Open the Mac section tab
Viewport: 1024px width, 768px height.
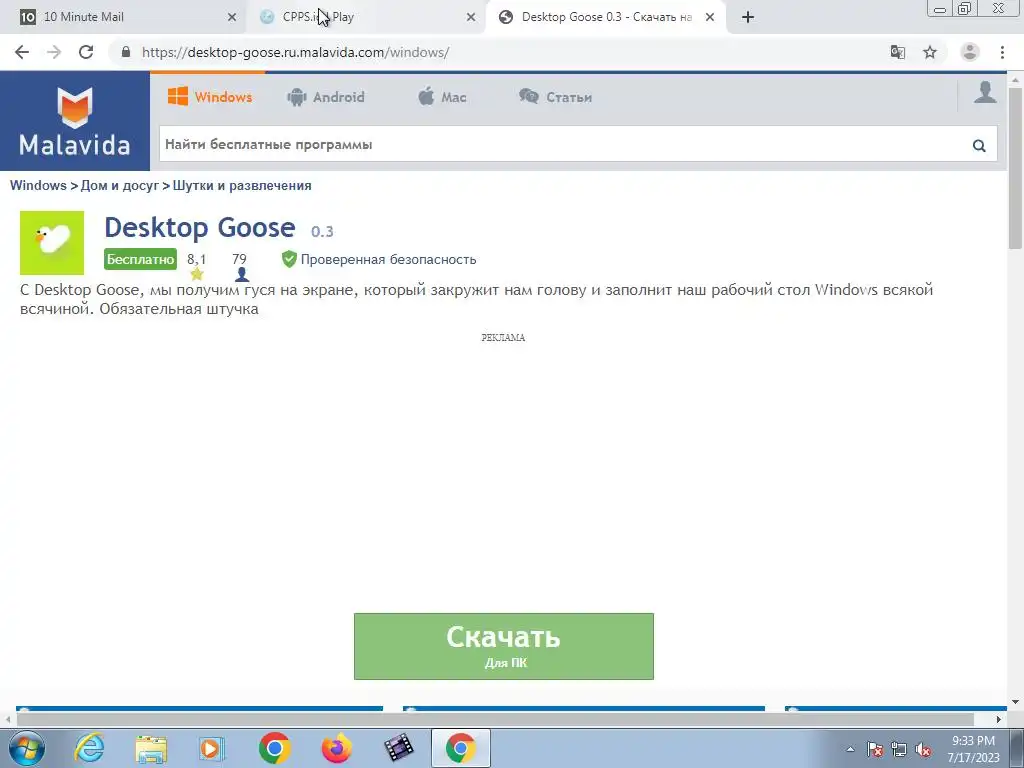click(x=442, y=97)
